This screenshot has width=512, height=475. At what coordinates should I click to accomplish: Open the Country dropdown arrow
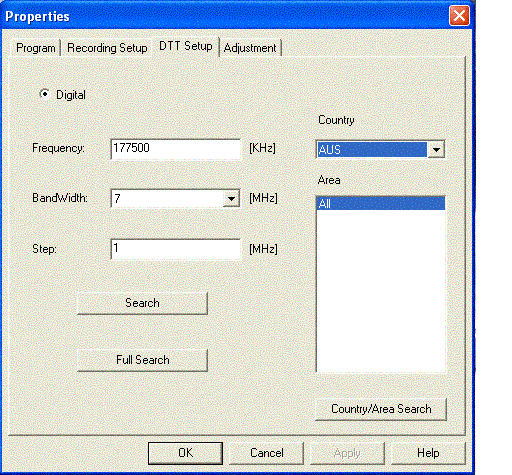[436, 150]
